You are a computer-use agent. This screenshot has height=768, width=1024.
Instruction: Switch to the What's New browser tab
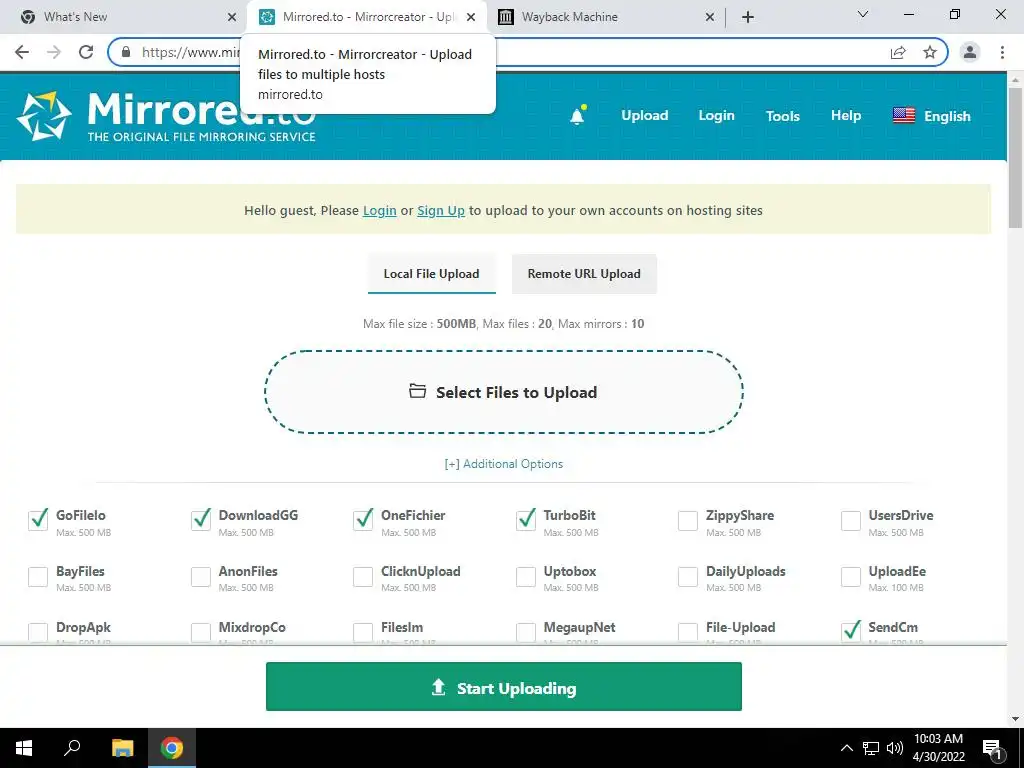click(x=124, y=17)
